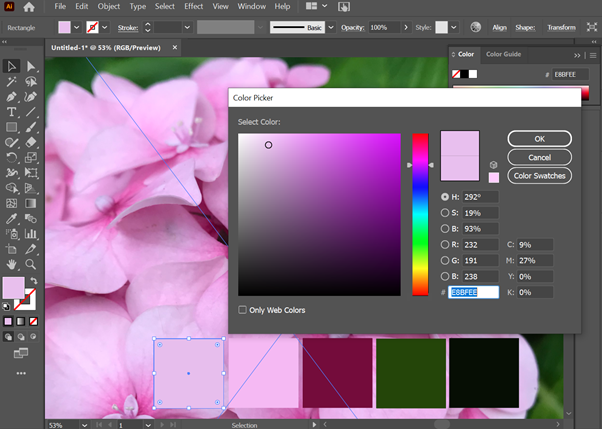Select the R red radio button
Screen dimensions: 602x429
click(445, 245)
